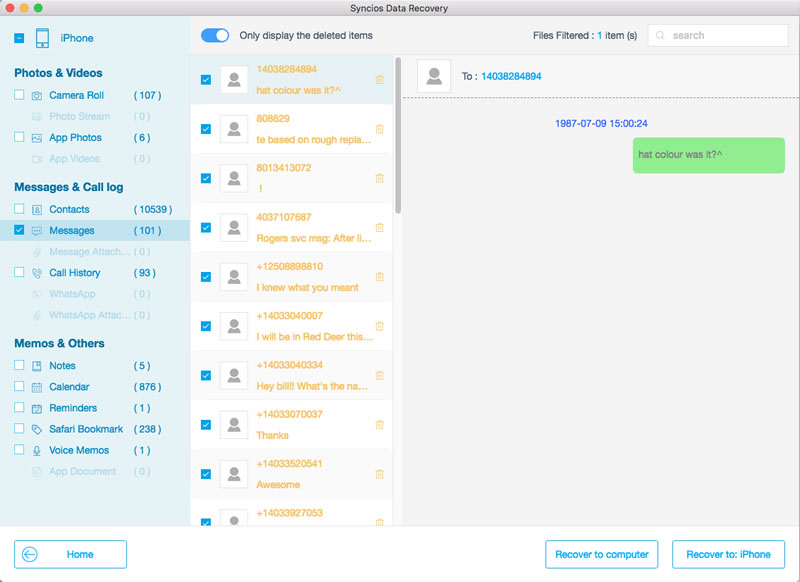
Task: Click avatar of 808629 conversation
Action: pyautogui.click(x=234, y=129)
